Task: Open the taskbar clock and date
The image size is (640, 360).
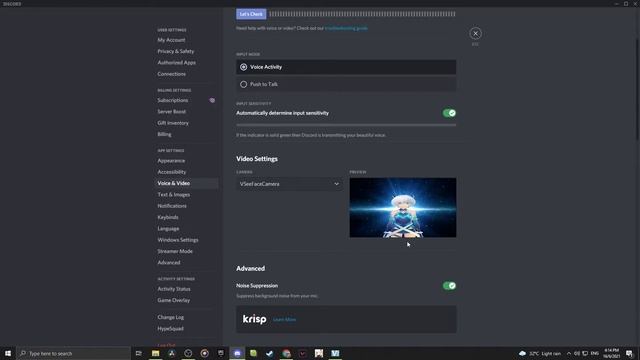Action: (x=611, y=353)
